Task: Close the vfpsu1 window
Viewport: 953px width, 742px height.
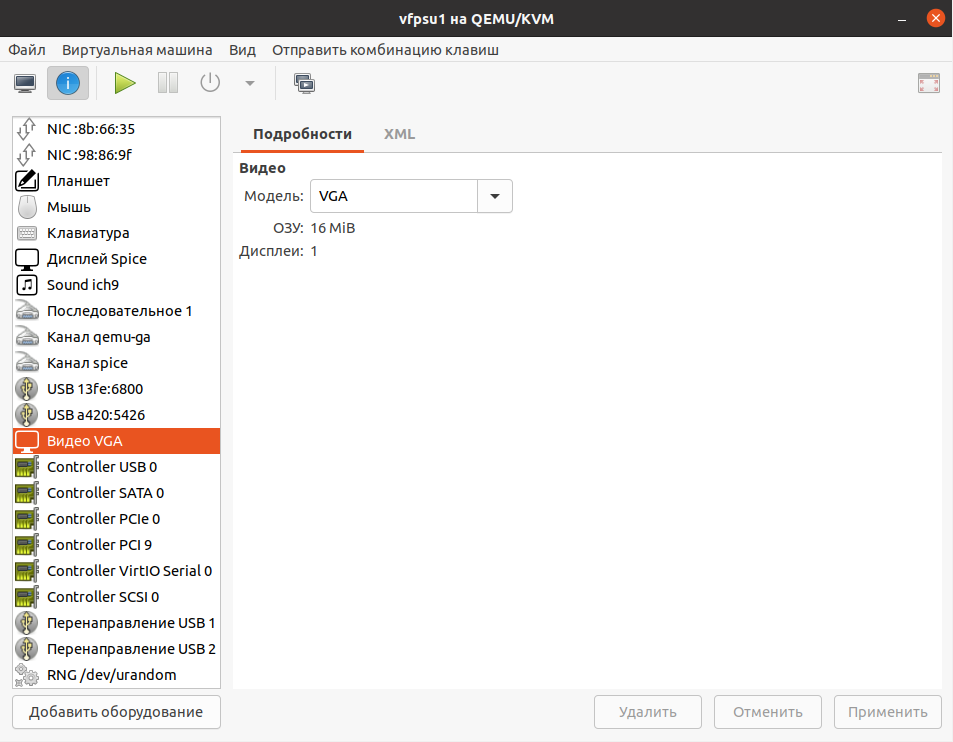Action: point(935,19)
